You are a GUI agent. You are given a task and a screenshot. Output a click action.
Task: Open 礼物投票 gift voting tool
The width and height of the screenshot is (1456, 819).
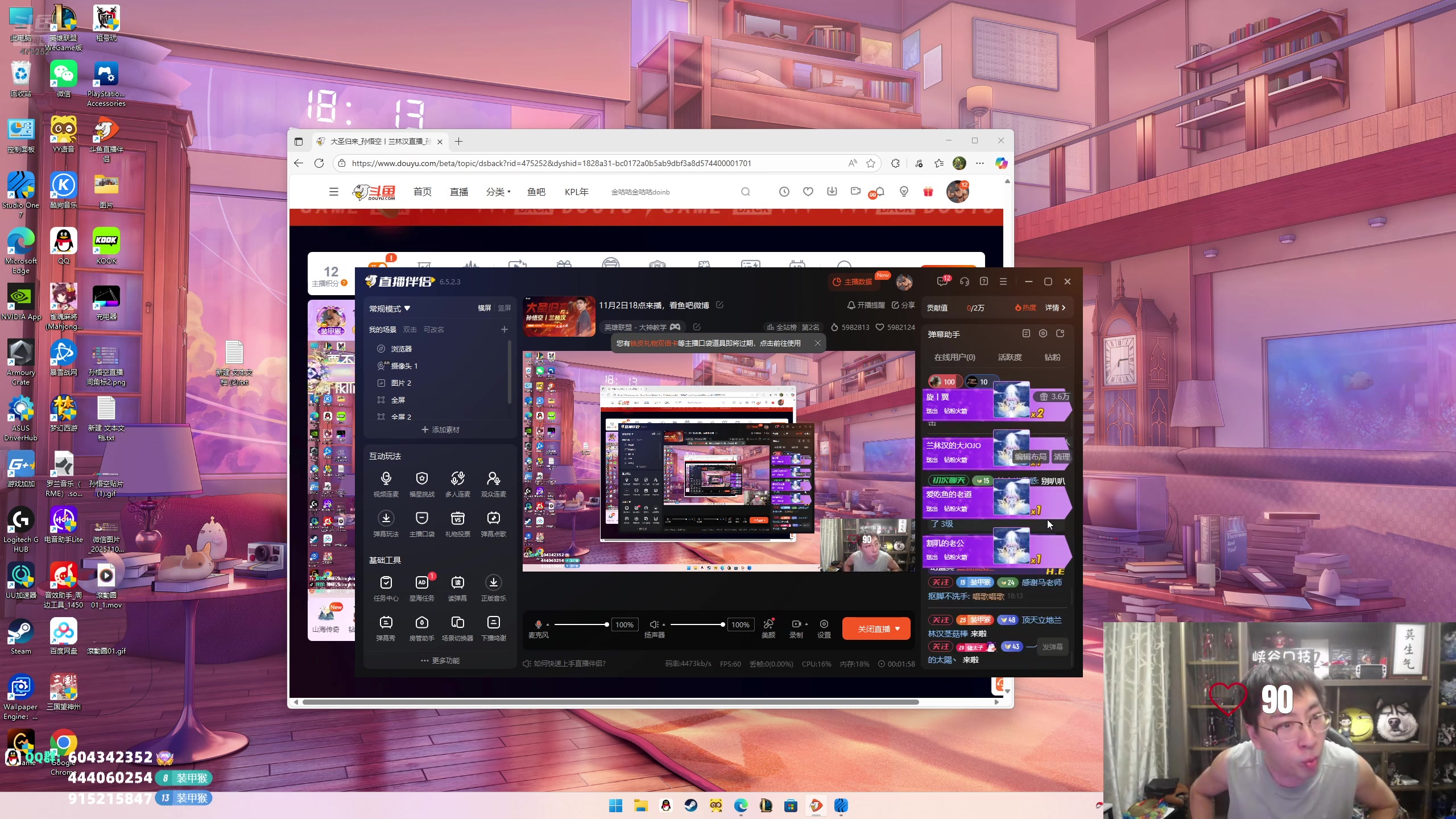(x=457, y=519)
